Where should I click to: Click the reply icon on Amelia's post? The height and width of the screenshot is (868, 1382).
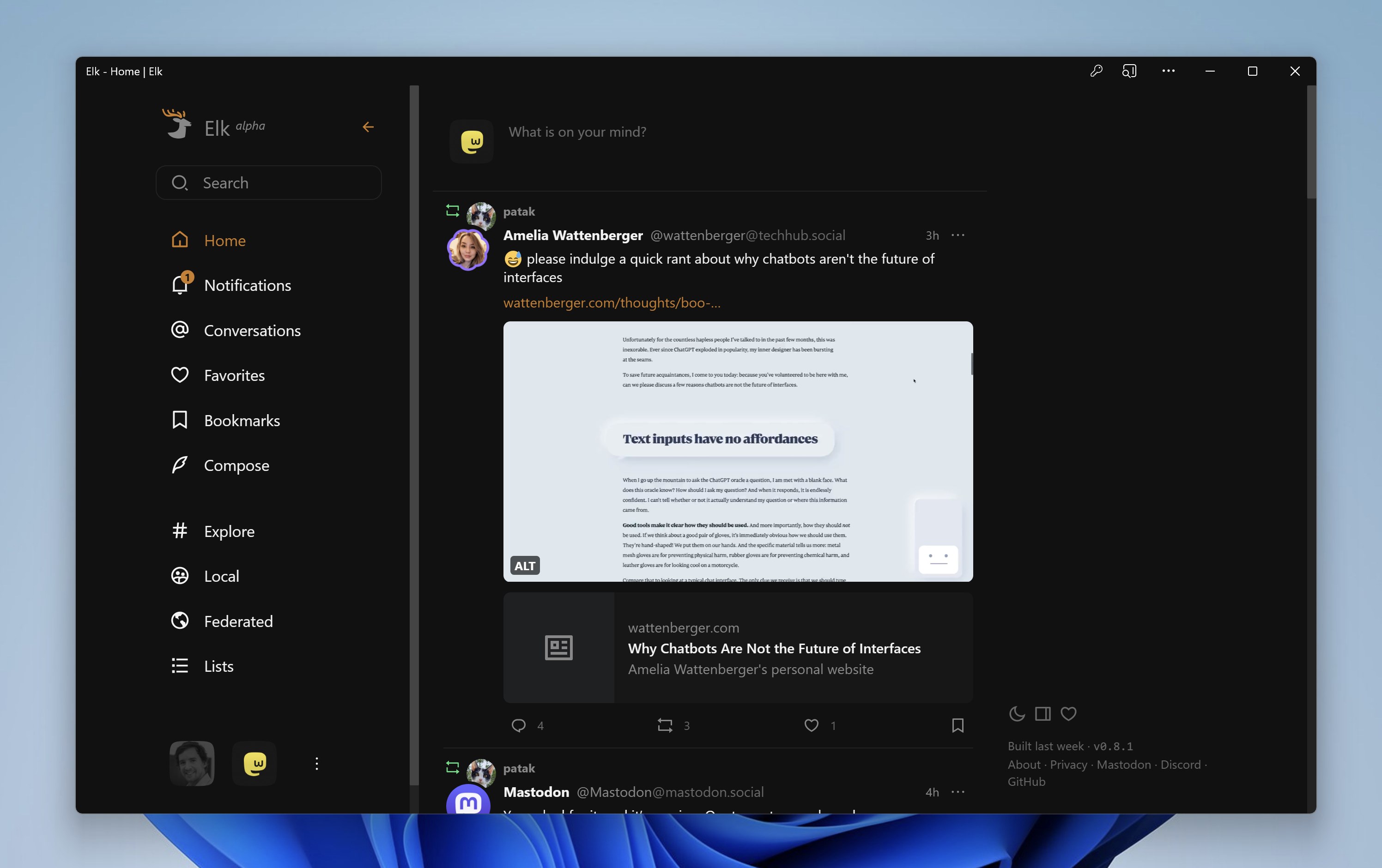pos(519,725)
